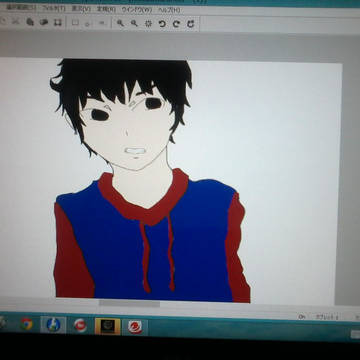
Task: Click the zoom out magnifier icon
Action: [134, 23]
